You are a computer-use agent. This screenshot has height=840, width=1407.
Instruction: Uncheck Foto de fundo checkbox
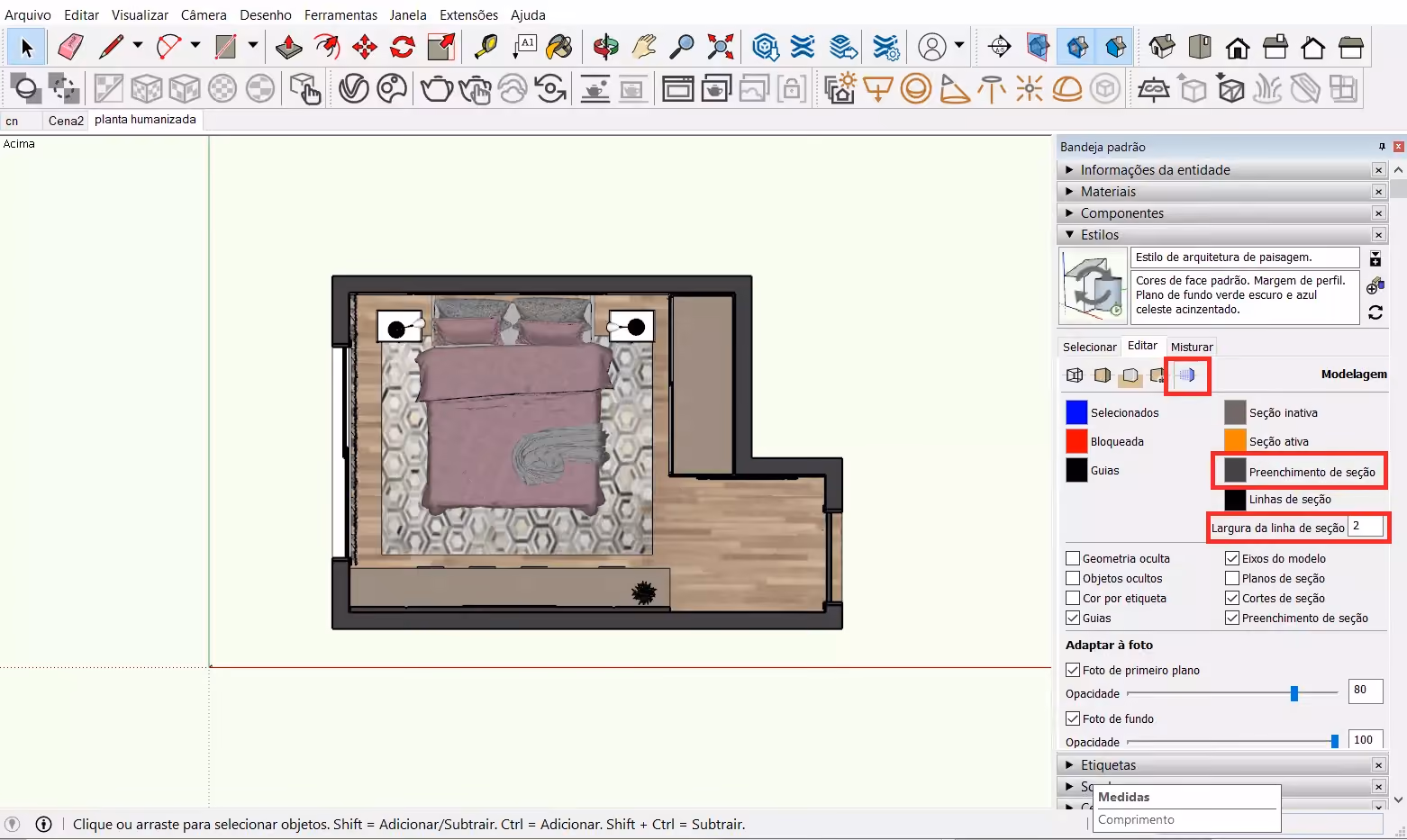pos(1073,718)
